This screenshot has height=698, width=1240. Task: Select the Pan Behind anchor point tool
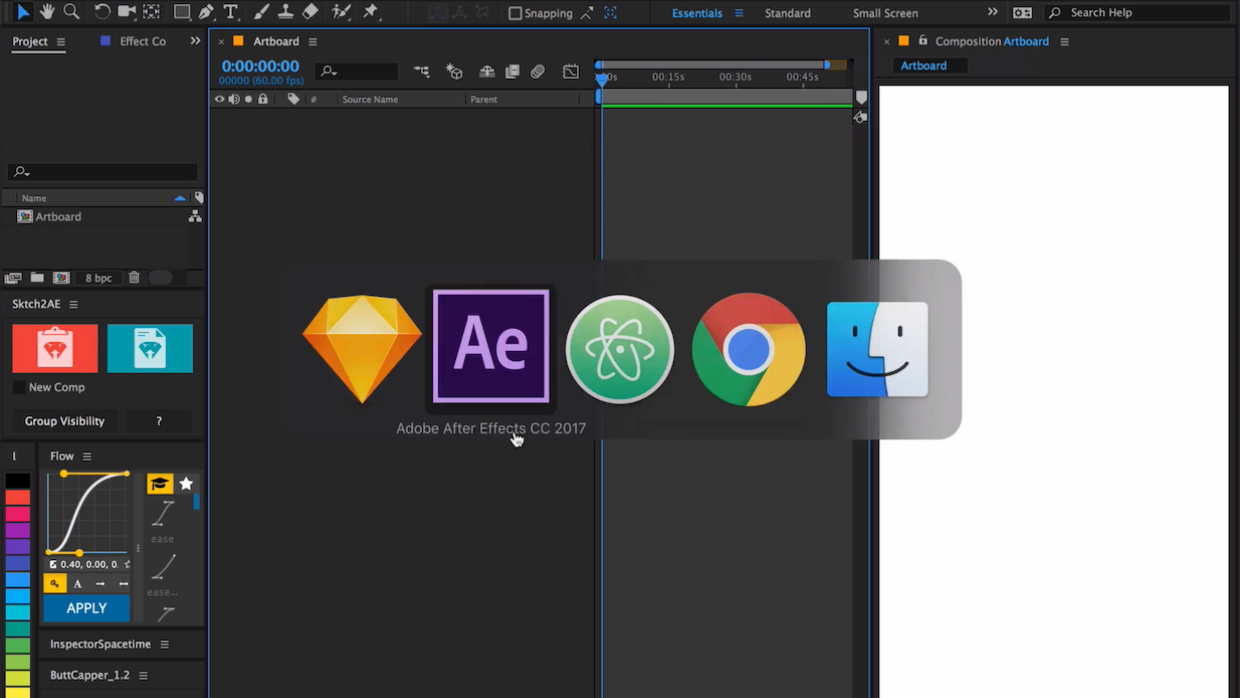pos(151,12)
